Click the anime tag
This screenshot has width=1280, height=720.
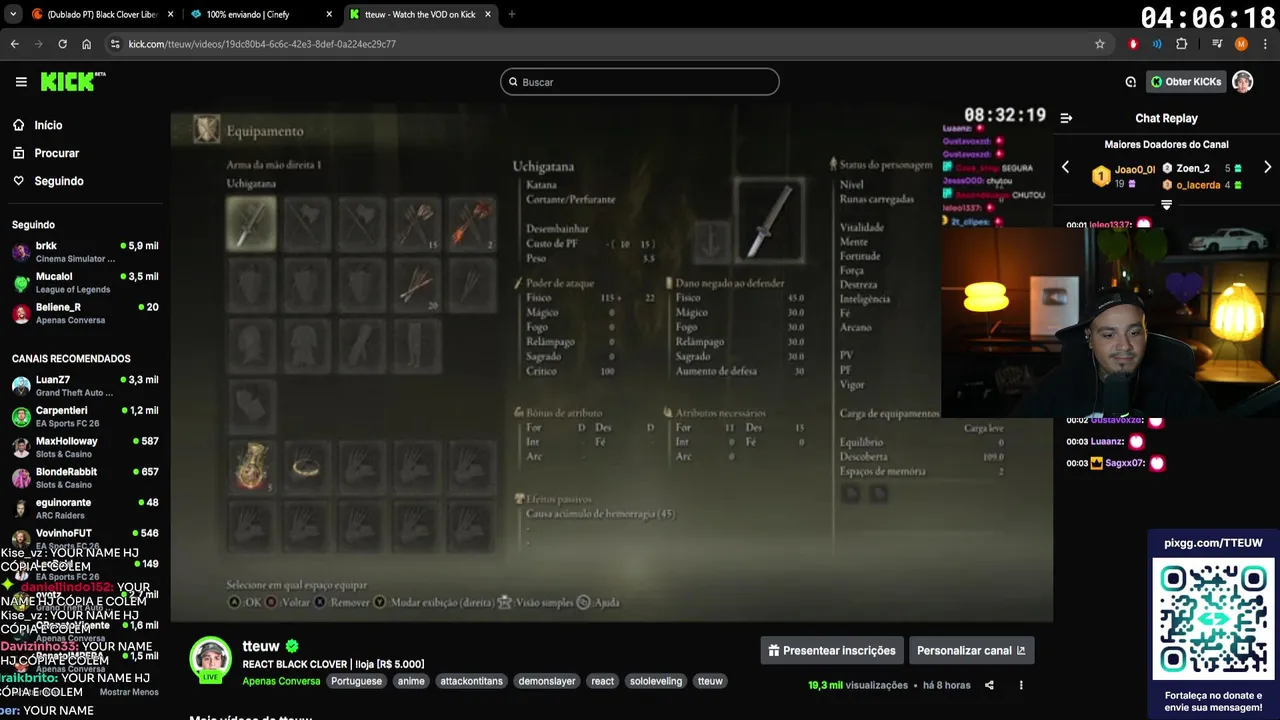tap(411, 681)
